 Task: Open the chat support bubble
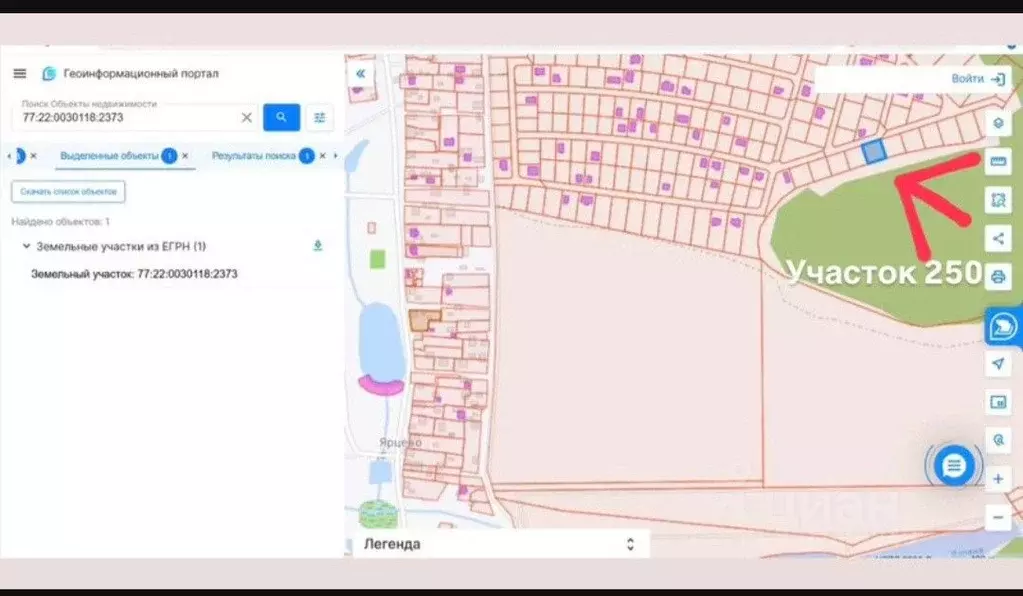[953, 465]
